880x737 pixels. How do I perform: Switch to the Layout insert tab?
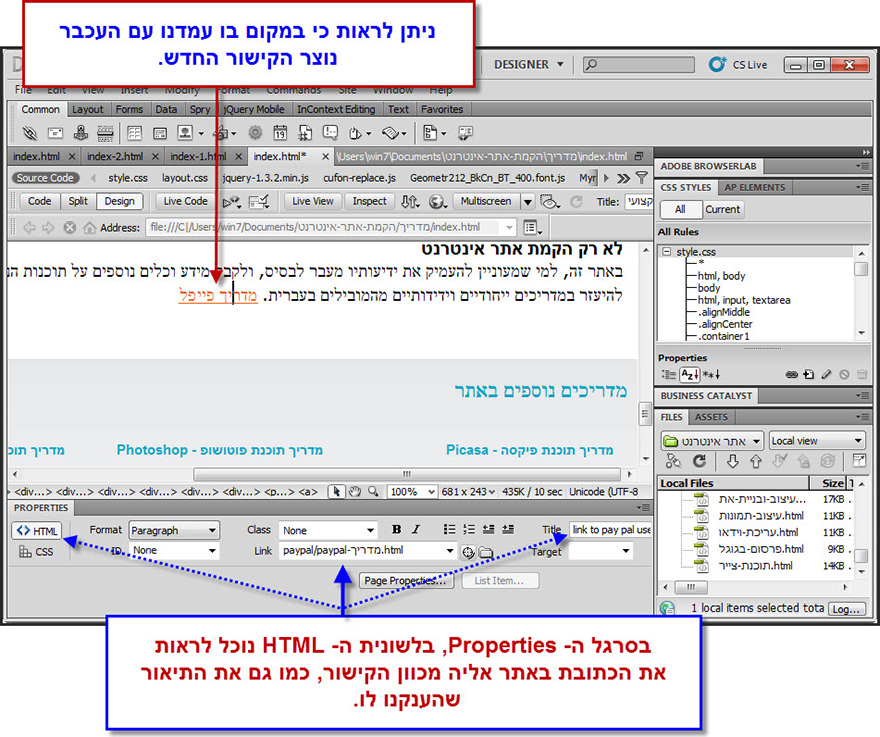(x=88, y=109)
